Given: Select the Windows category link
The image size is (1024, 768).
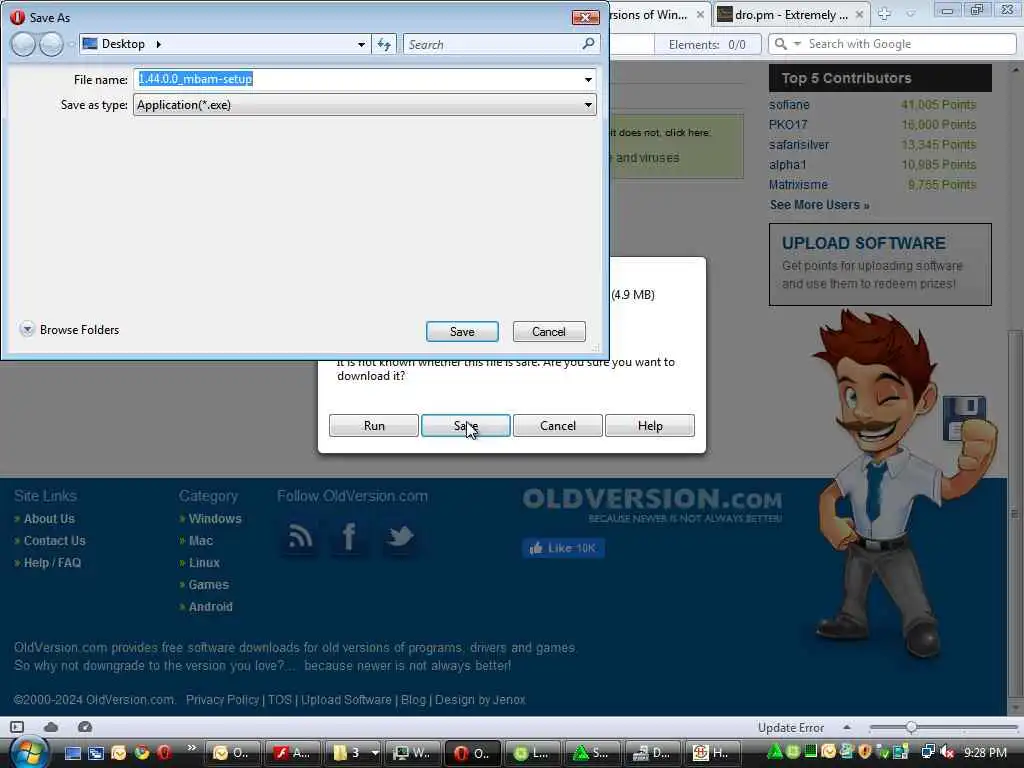Looking at the screenshot, I should coord(215,519).
